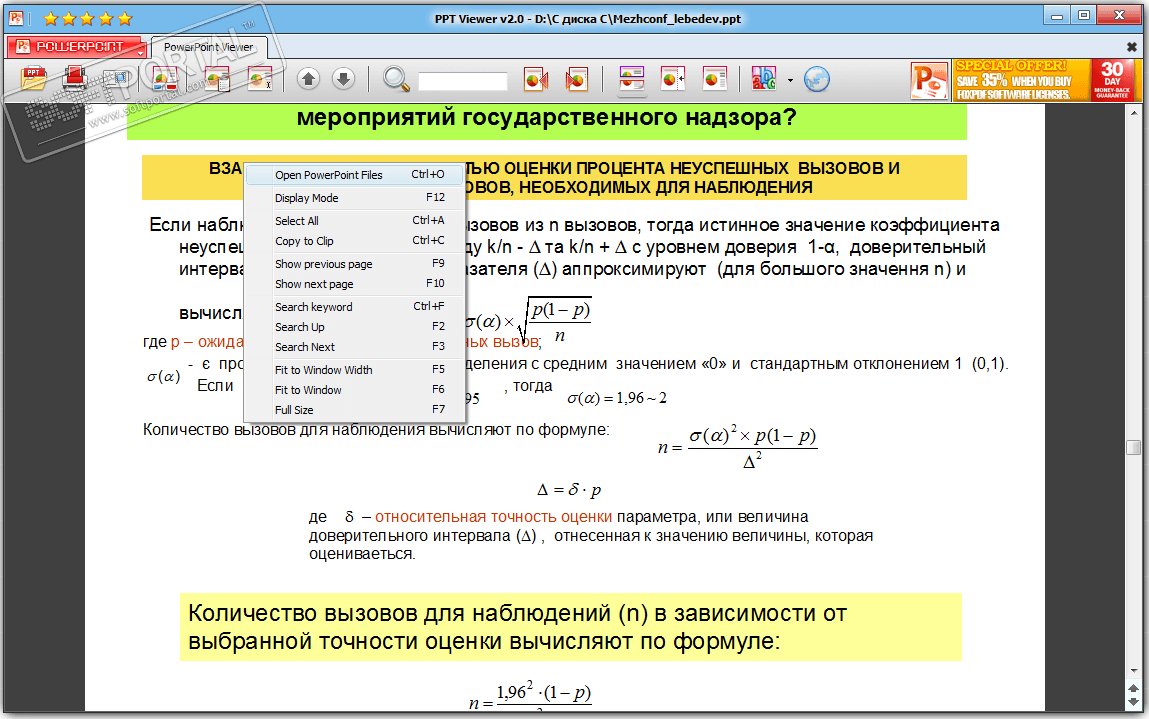Click the globe website icon

point(816,78)
